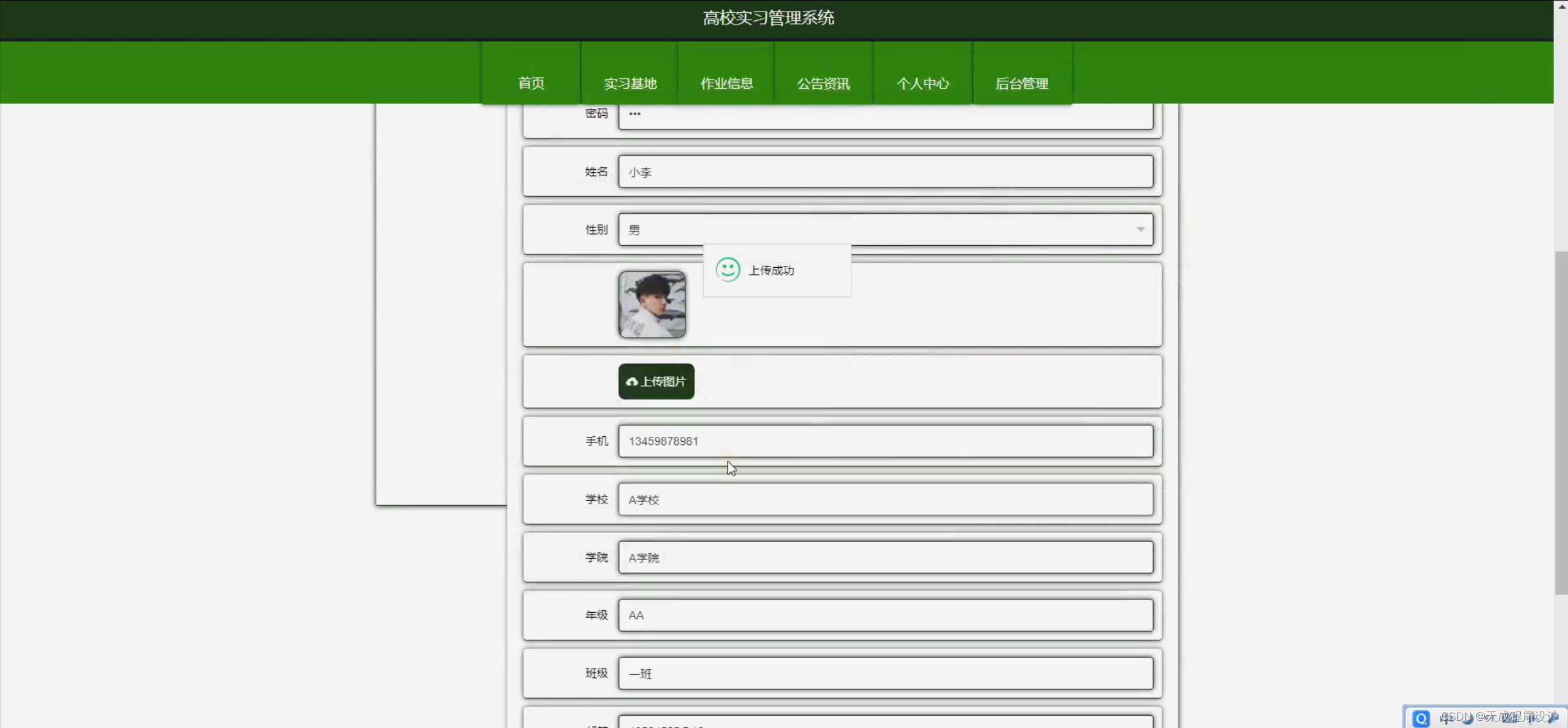
Task: Expand the 性别 dropdown arrow
Action: pyautogui.click(x=1140, y=229)
